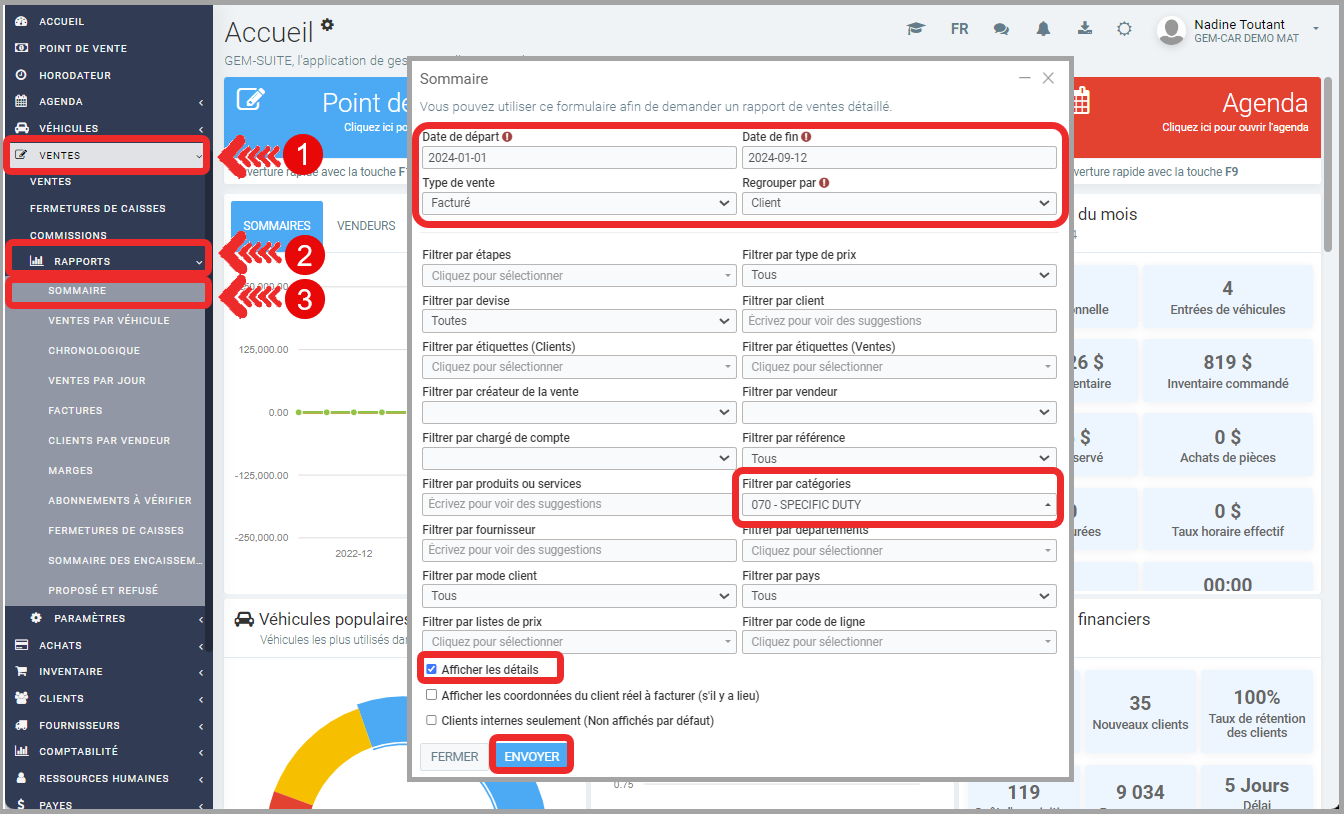
Task: Uncheck Afficher les détails checkbox
Action: (431, 669)
